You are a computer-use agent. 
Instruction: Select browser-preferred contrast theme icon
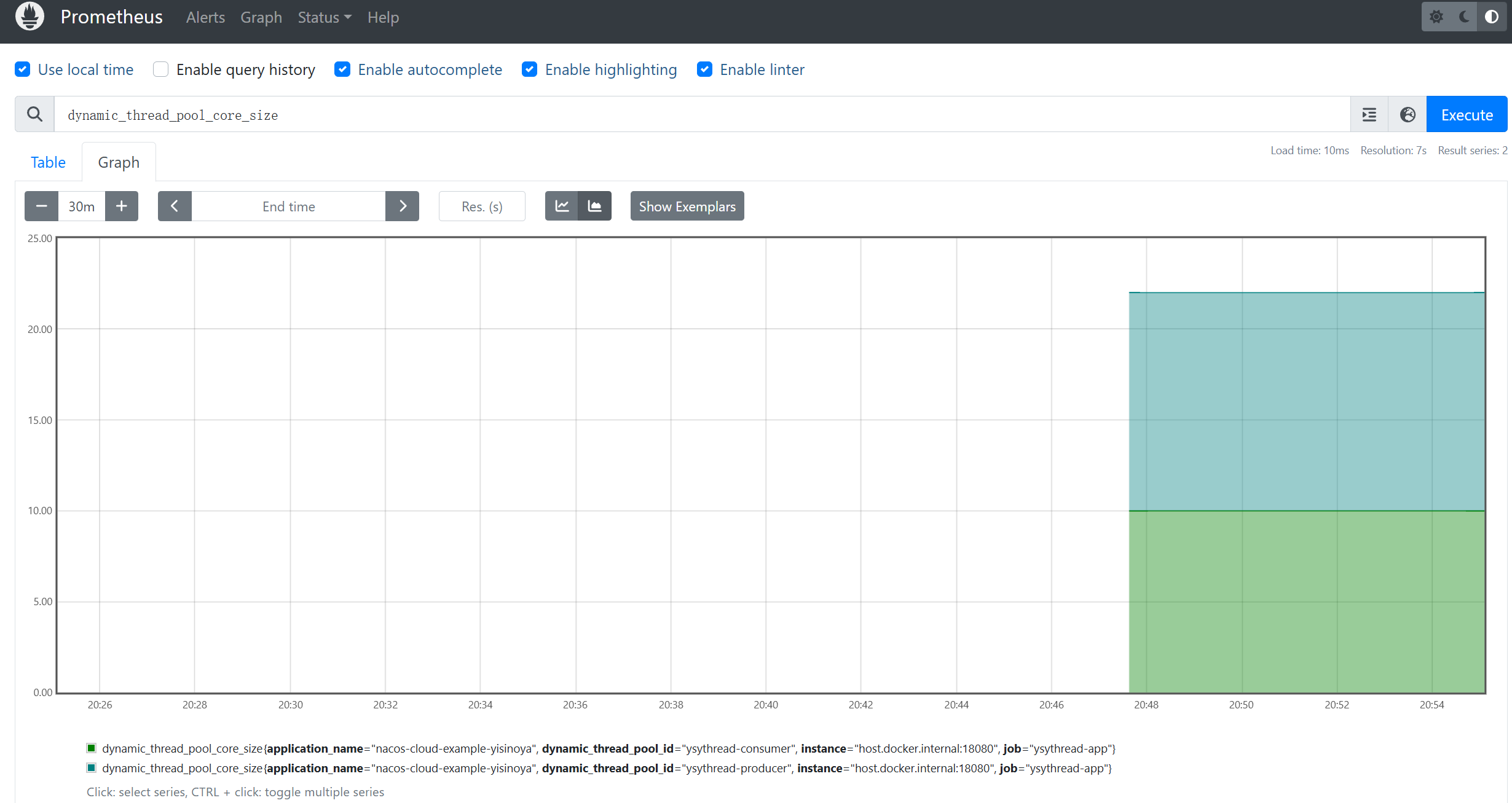pyautogui.click(x=1492, y=17)
